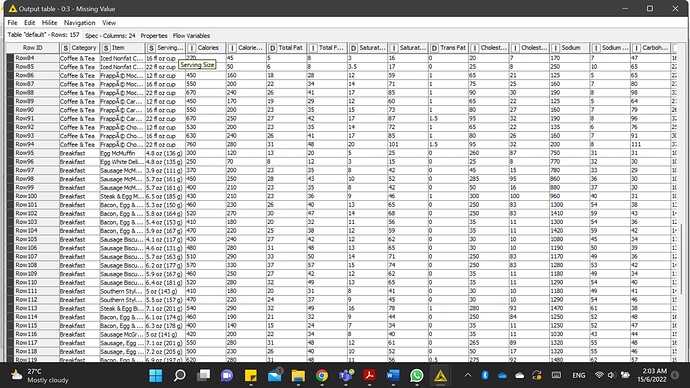Open Task View on the taskbar

(x=203, y=375)
